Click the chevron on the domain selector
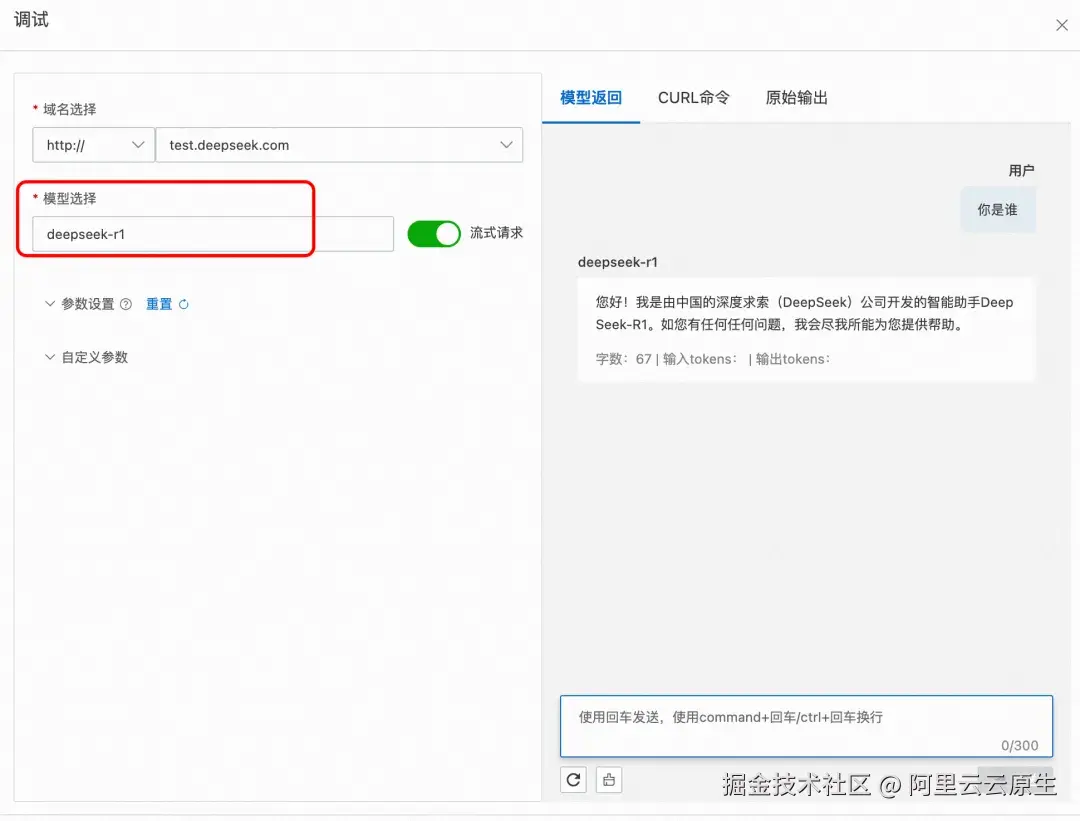Screen dimensions: 1080x821 click(x=506, y=145)
